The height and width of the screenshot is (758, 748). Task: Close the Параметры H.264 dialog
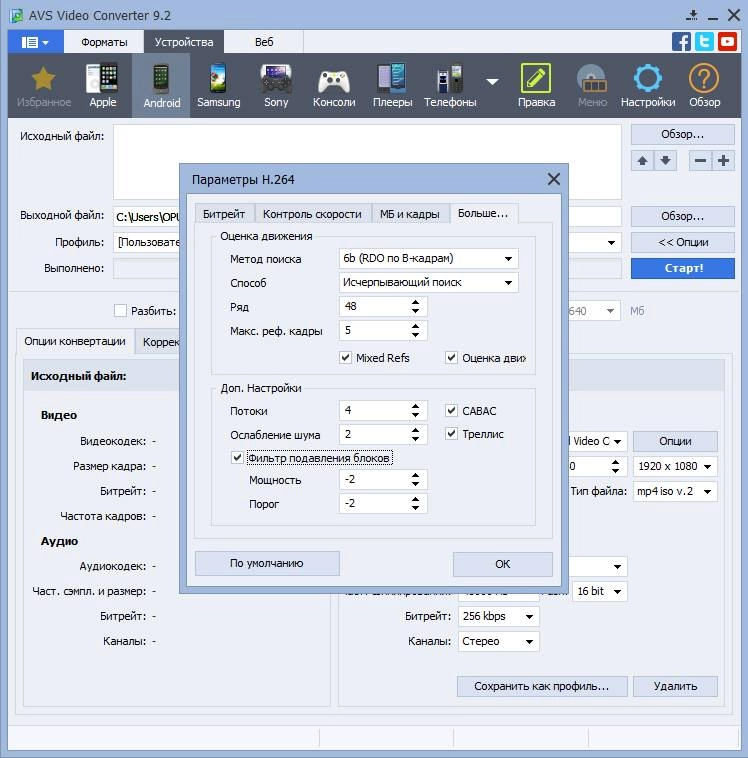point(554,179)
